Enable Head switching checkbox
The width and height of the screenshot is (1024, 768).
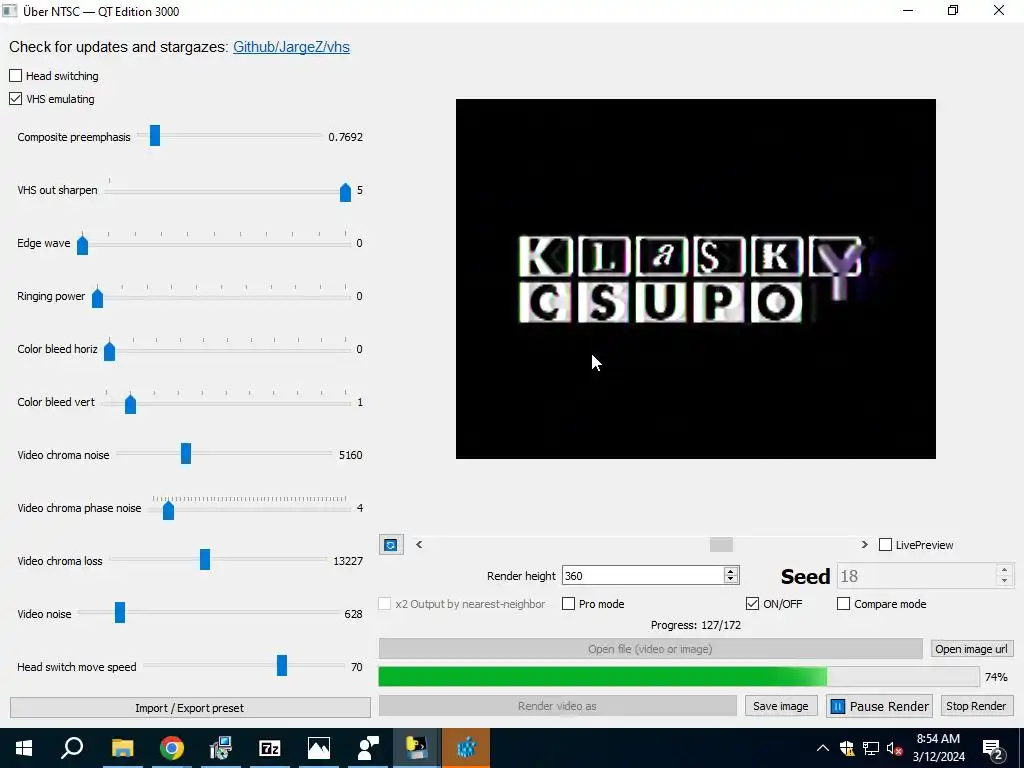[x=16, y=76]
